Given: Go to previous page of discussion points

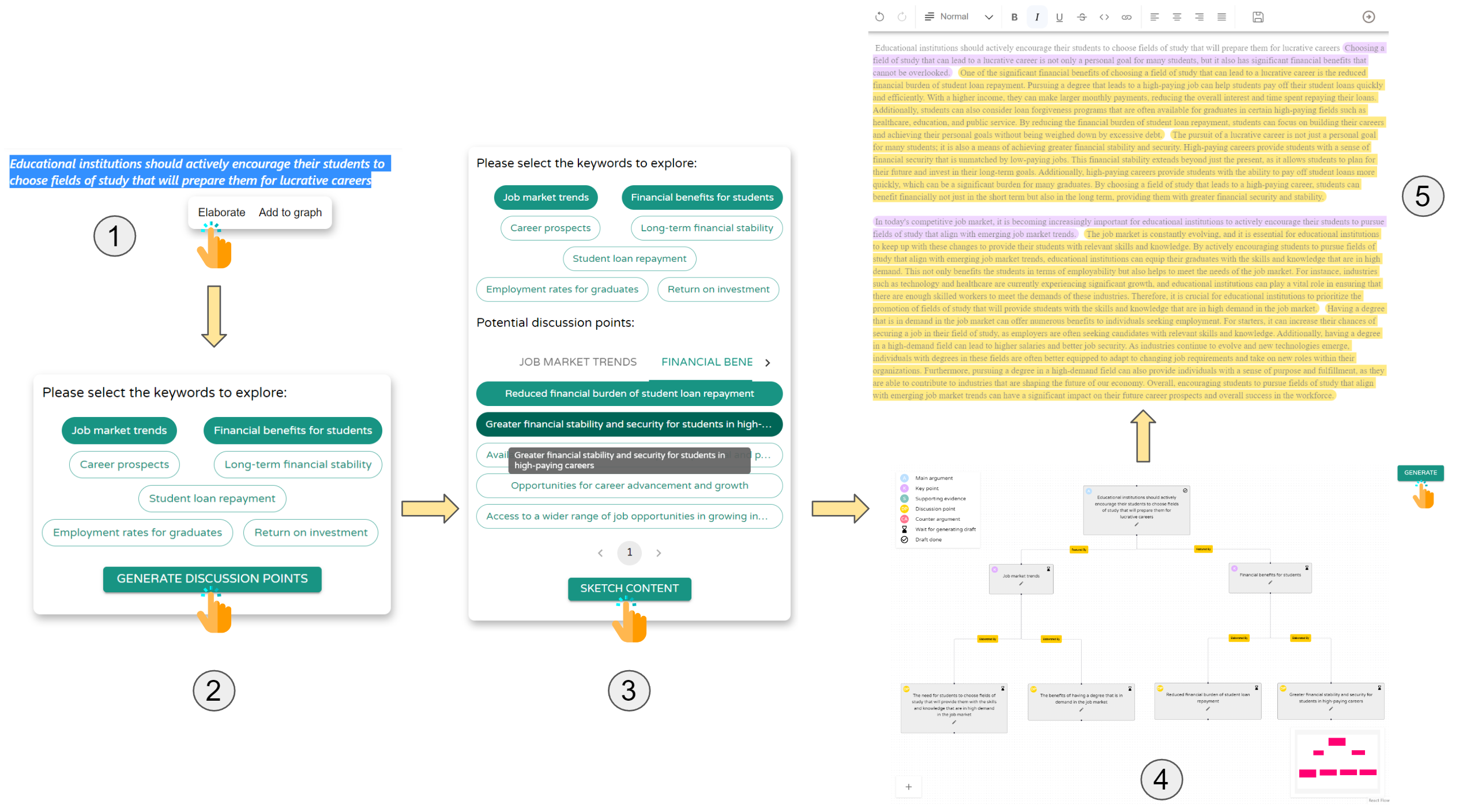Looking at the screenshot, I should 600,552.
